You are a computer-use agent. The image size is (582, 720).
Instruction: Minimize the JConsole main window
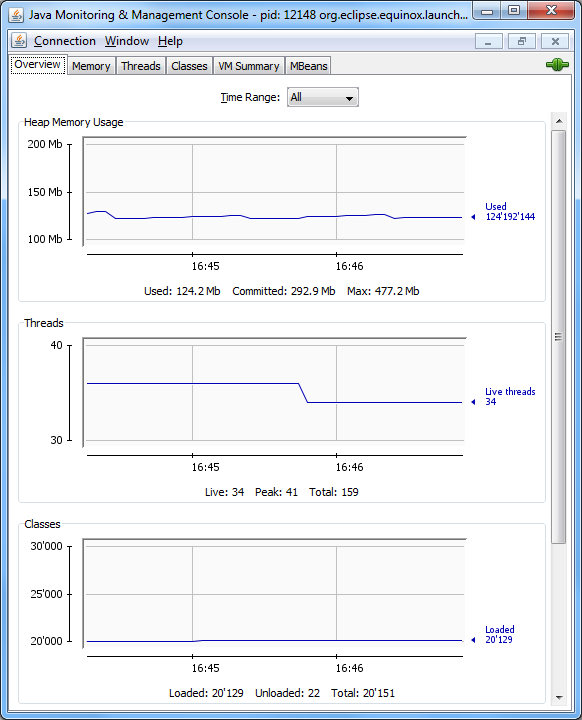coord(488,11)
